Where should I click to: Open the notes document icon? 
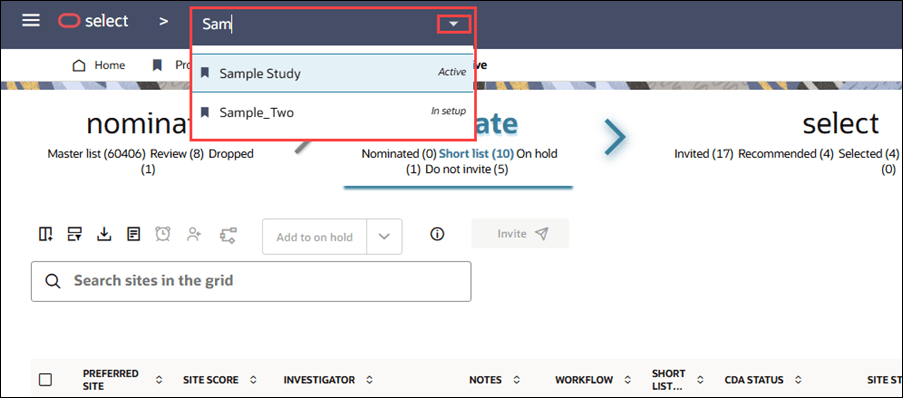click(134, 234)
